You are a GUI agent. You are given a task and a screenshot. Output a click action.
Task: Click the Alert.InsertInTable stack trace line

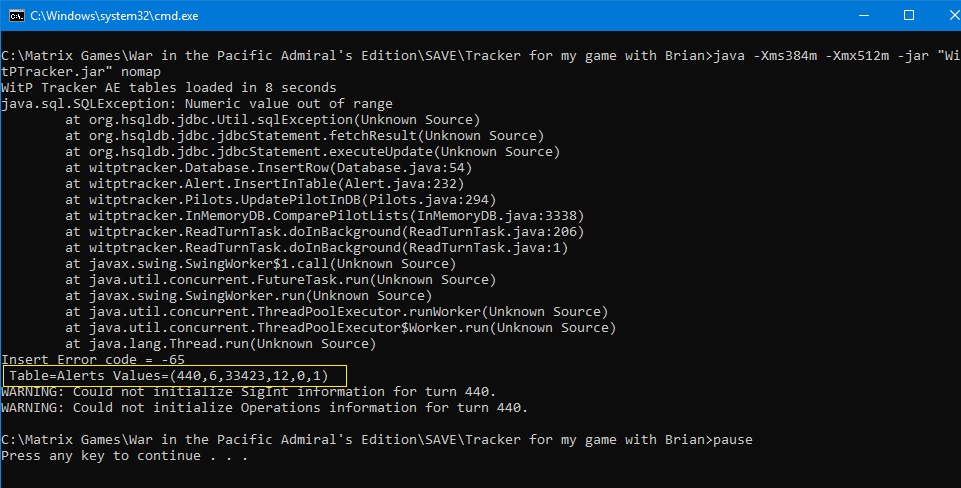[265, 183]
